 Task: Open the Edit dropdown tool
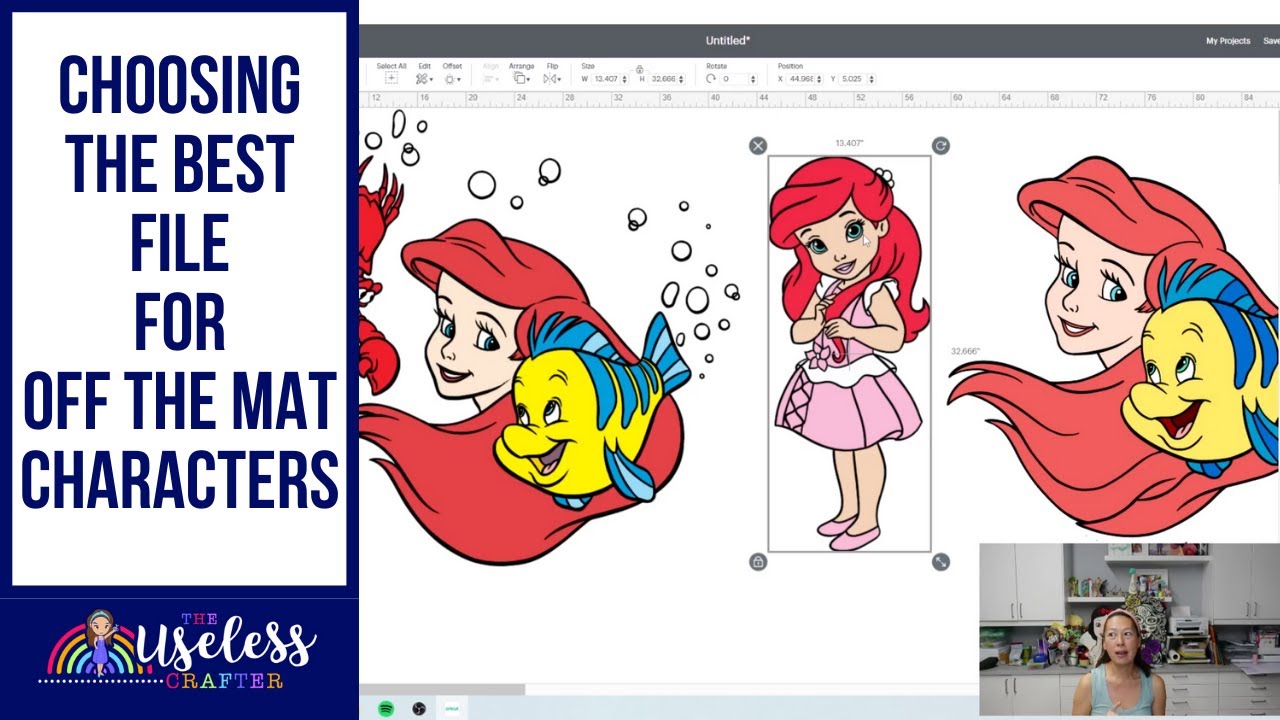pos(424,73)
